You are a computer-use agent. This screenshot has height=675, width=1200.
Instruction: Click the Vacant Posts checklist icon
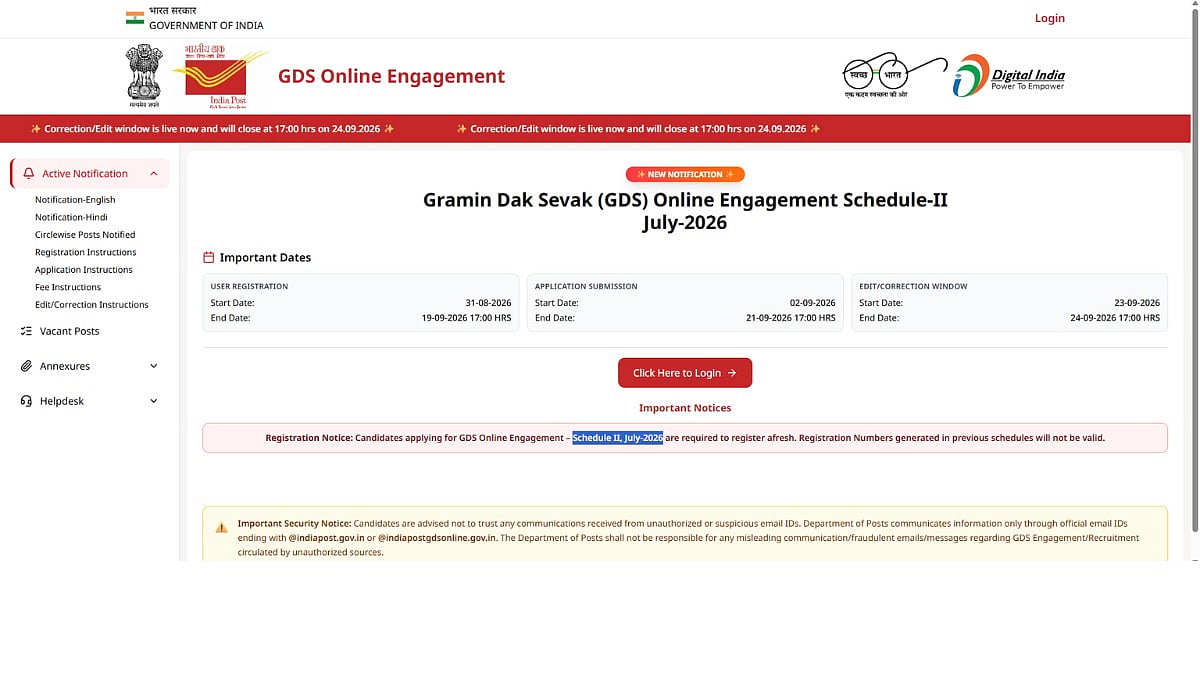26,331
